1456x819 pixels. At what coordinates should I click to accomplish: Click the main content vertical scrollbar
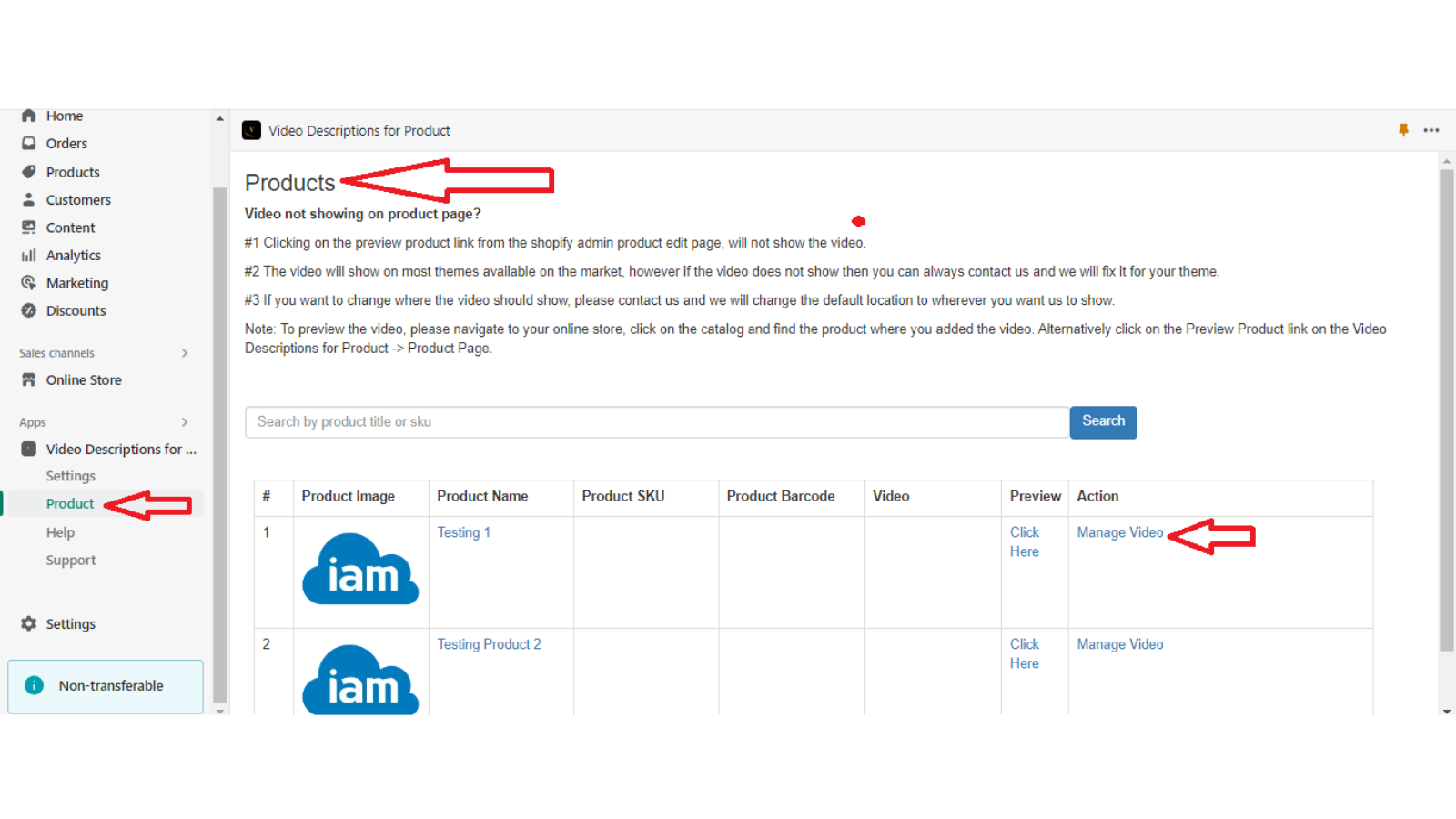(x=1447, y=409)
